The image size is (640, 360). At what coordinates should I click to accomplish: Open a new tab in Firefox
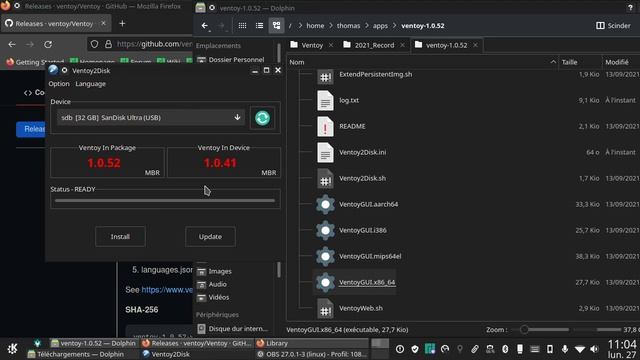pos(122,24)
